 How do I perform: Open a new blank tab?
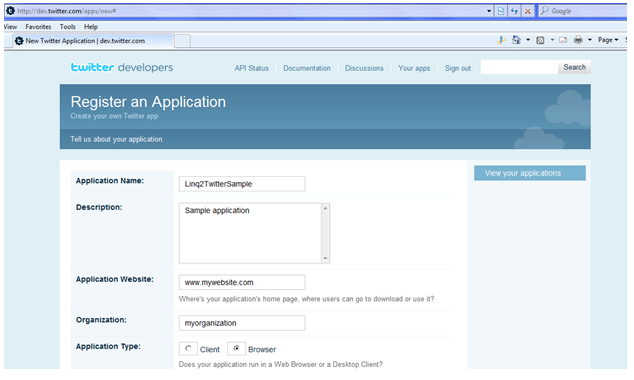tap(182, 41)
